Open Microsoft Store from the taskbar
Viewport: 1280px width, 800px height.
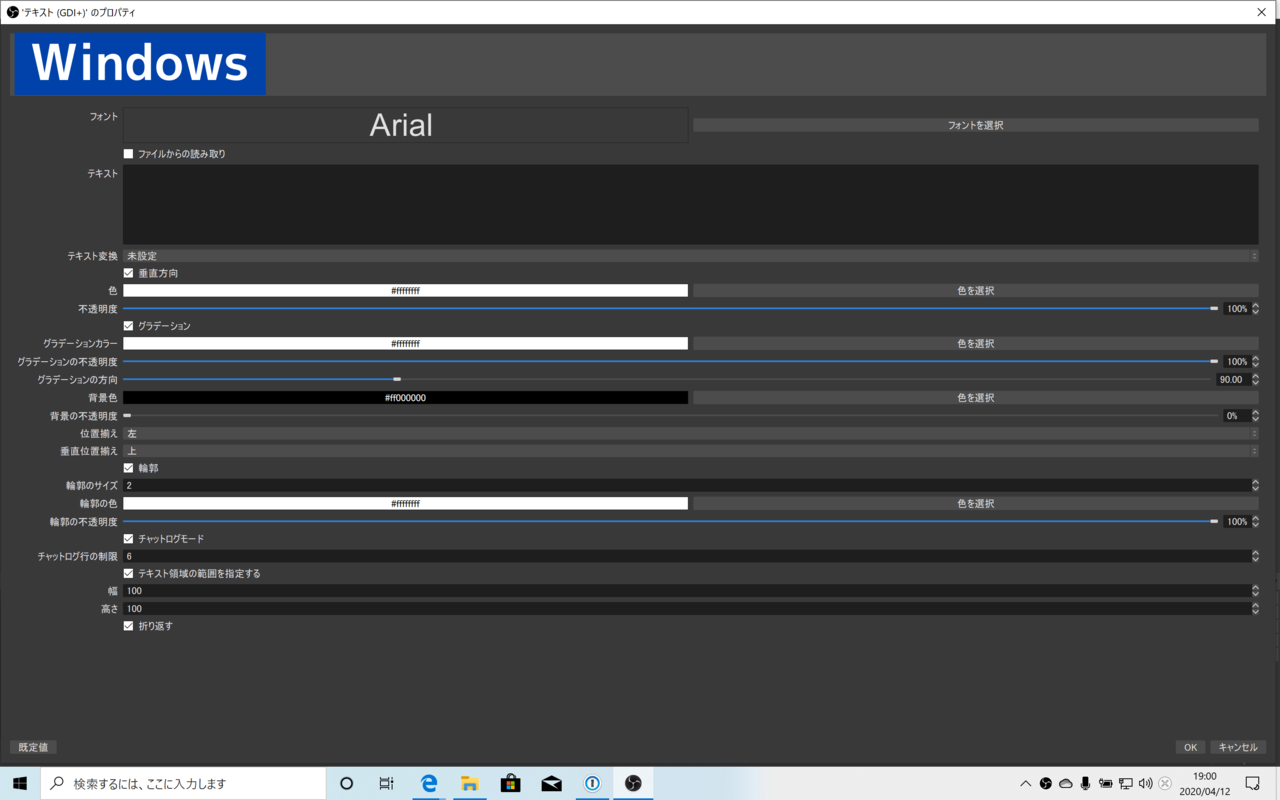(x=510, y=784)
